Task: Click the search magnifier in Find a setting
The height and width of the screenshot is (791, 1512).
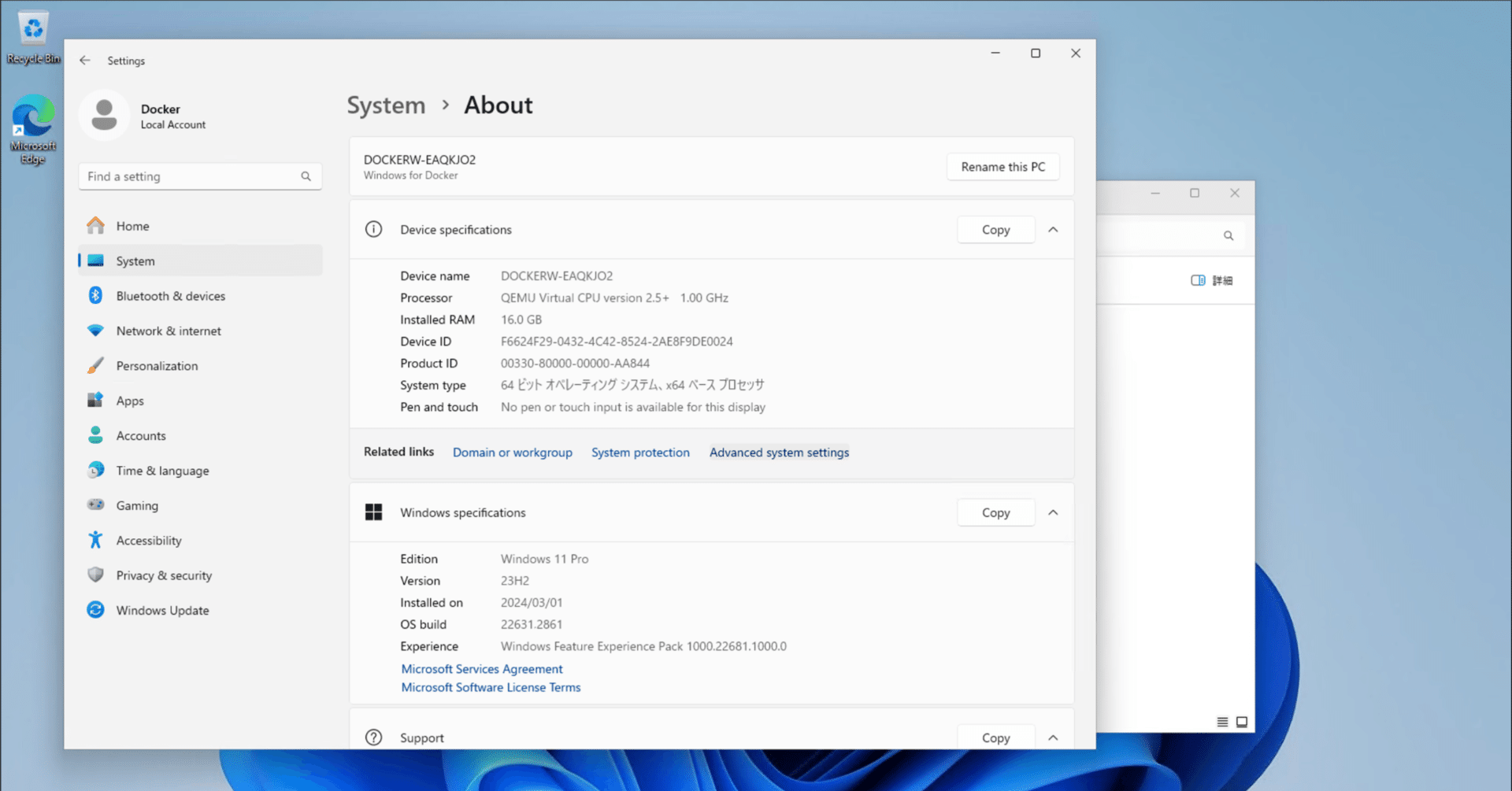Action: pos(306,176)
